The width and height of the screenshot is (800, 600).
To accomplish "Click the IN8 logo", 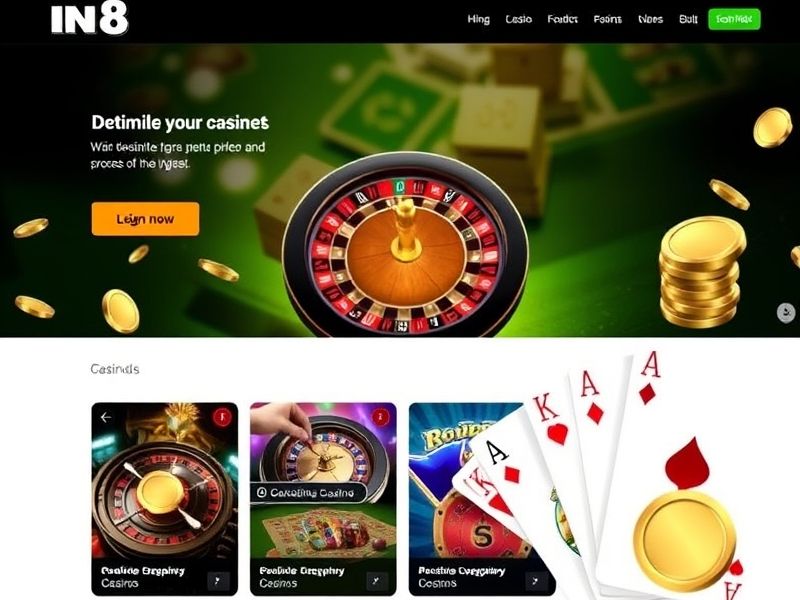I will pos(89,20).
